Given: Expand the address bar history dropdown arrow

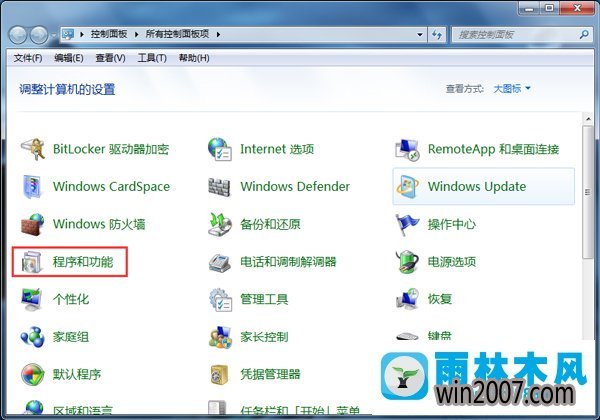Looking at the screenshot, I should (x=420, y=35).
